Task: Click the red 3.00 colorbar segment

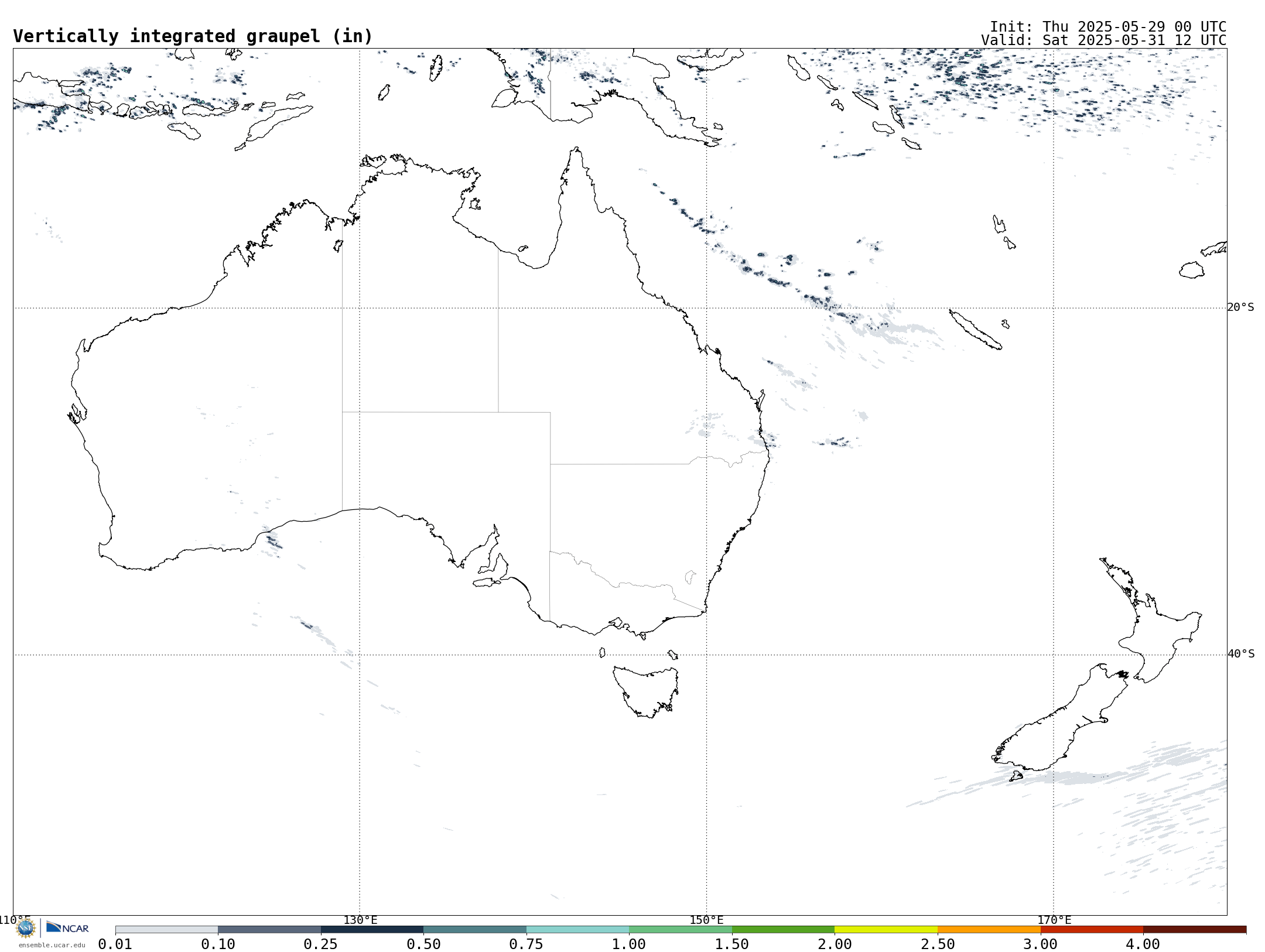Action: click(x=1092, y=930)
